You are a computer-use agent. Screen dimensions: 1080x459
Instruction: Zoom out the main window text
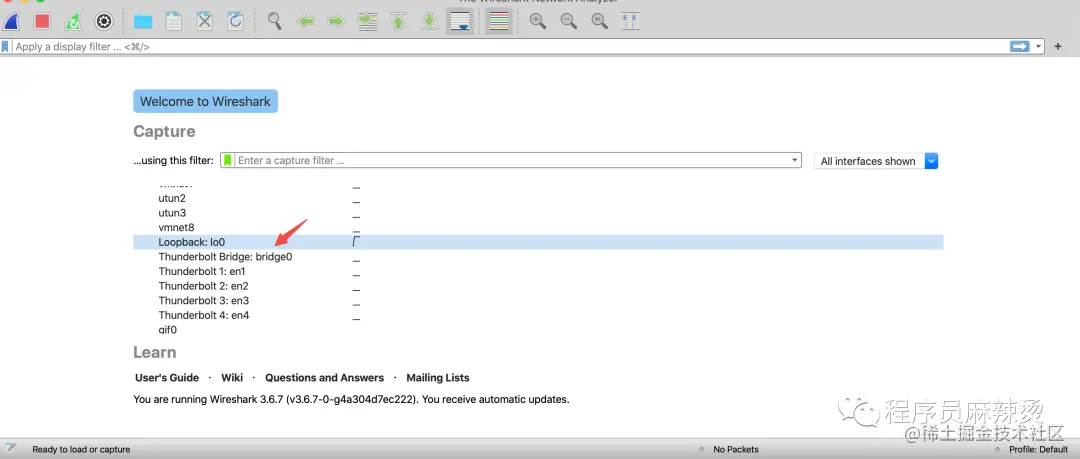tap(568, 21)
